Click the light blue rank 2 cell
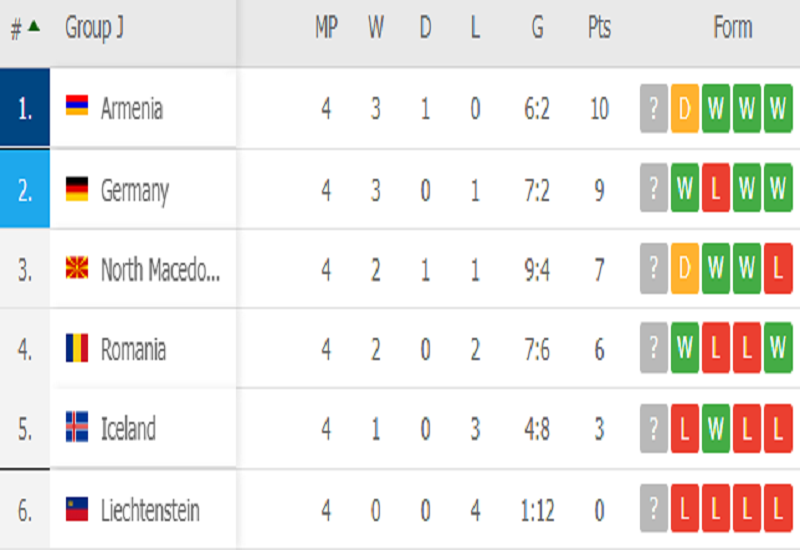This screenshot has width=800, height=550. click(x=25, y=189)
